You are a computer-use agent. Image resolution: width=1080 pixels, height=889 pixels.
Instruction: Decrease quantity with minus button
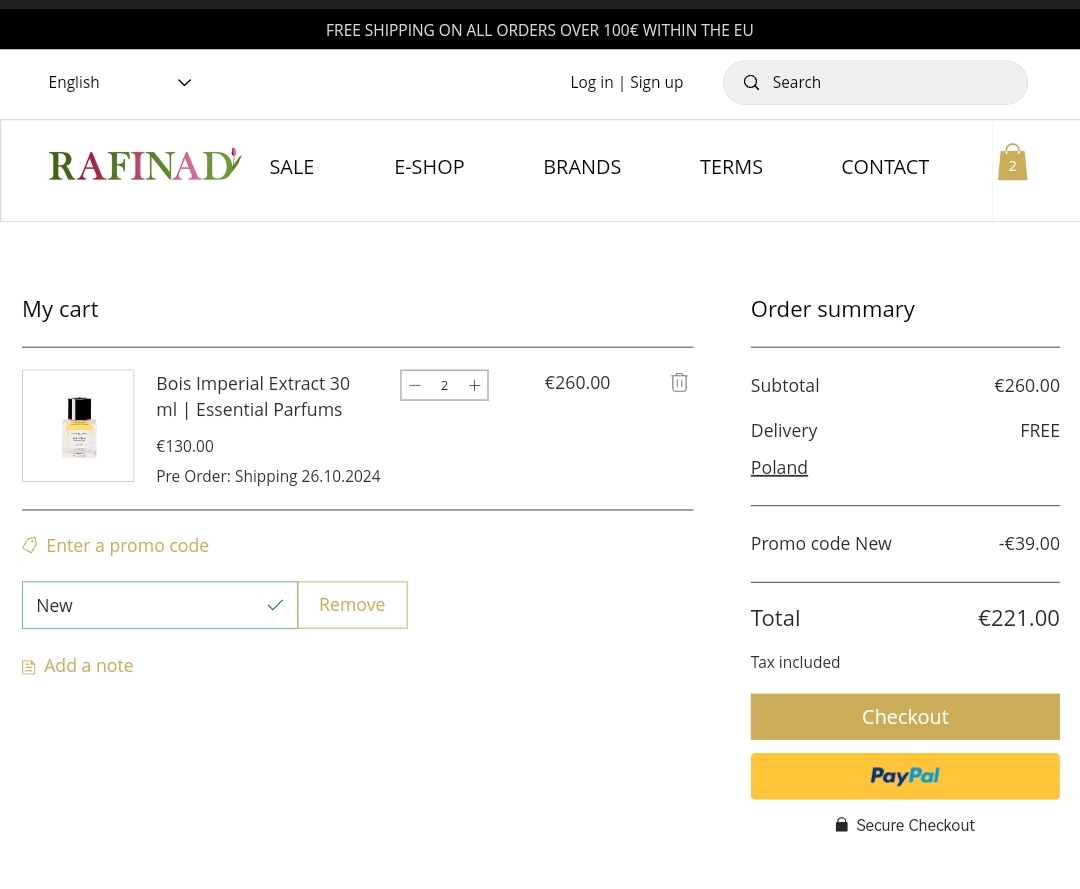[x=415, y=386]
